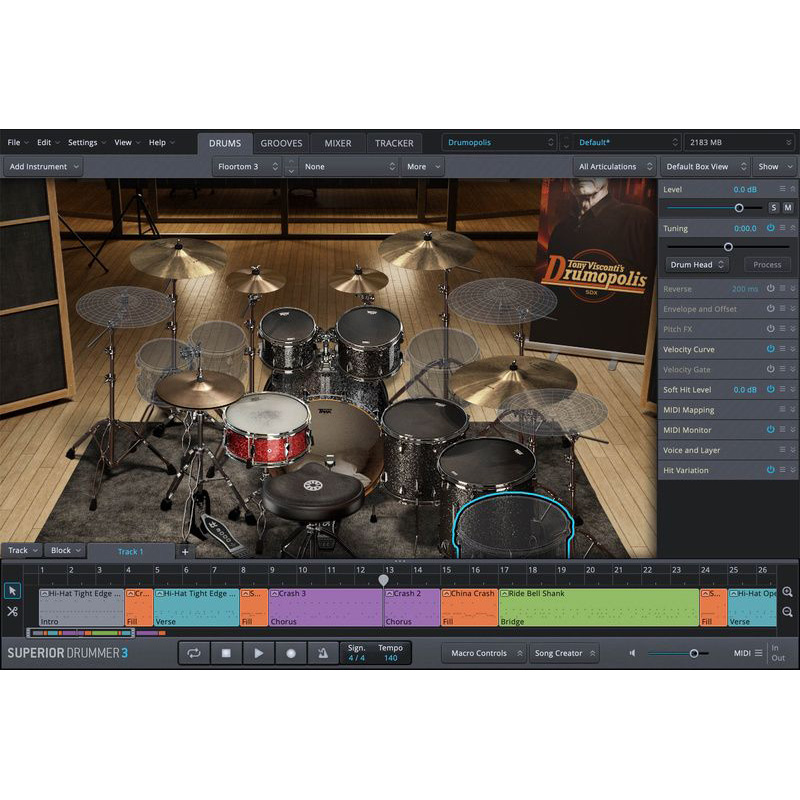This screenshot has height=800, width=800.
Task: Open the MIDI Mapping section menu icon
Action: (x=783, y=409)
